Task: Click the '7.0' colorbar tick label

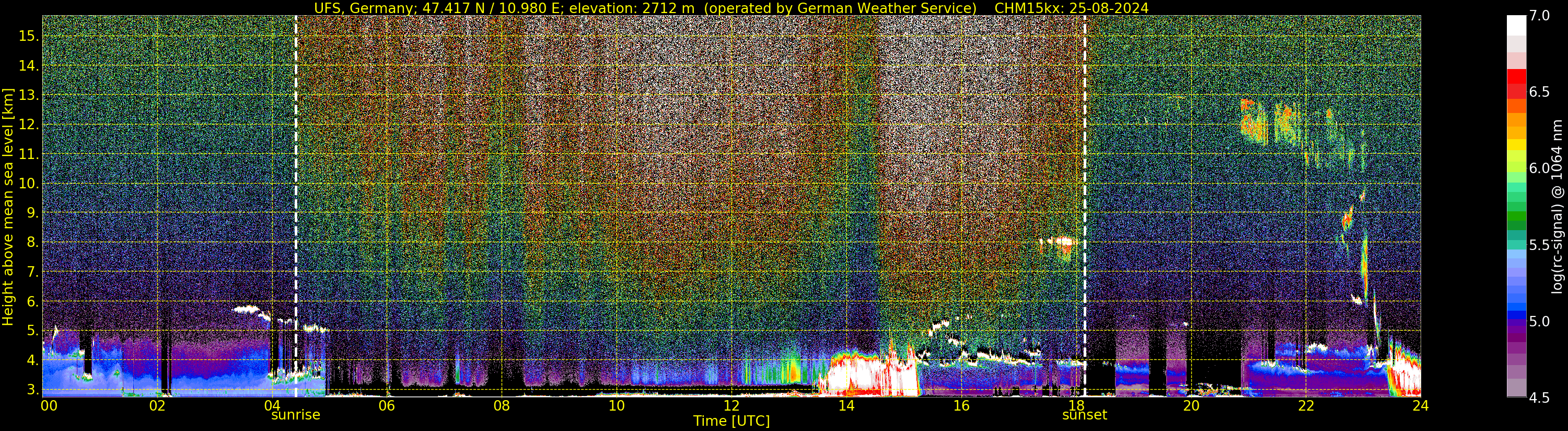Action: point(1539,16)
